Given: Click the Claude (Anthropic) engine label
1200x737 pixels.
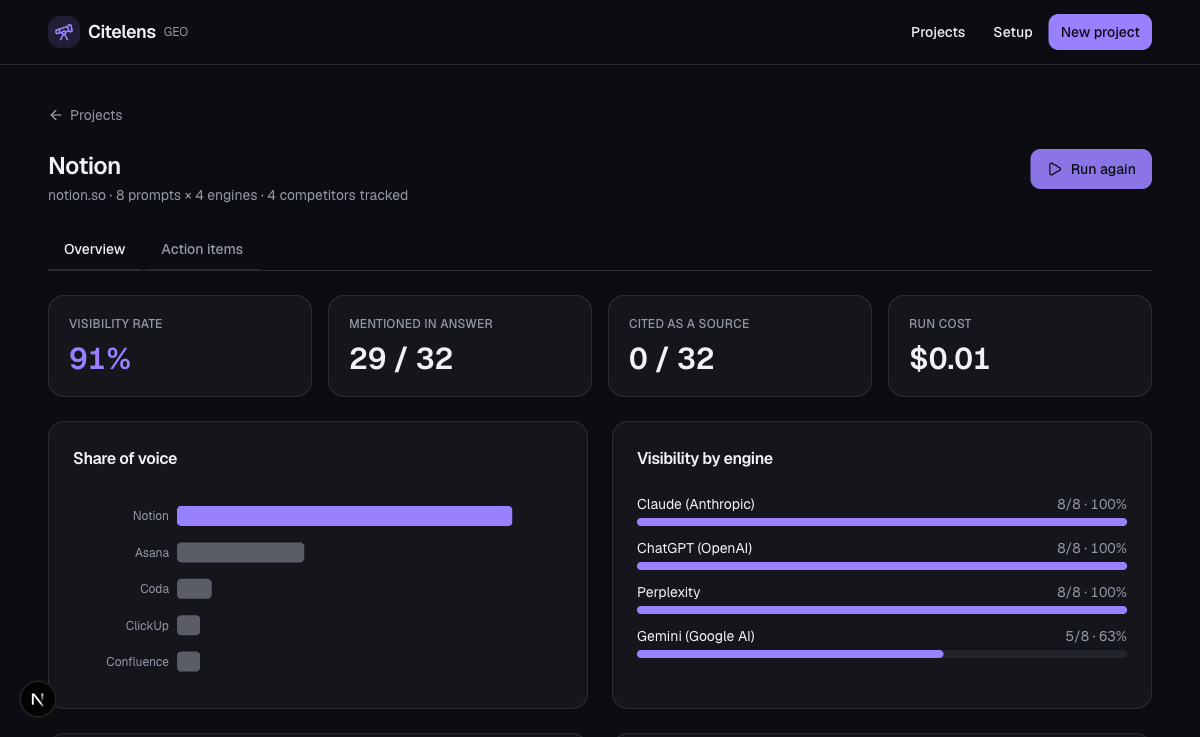Looking at the screenshot, I should pyautogui.click(x=696, y=504).
